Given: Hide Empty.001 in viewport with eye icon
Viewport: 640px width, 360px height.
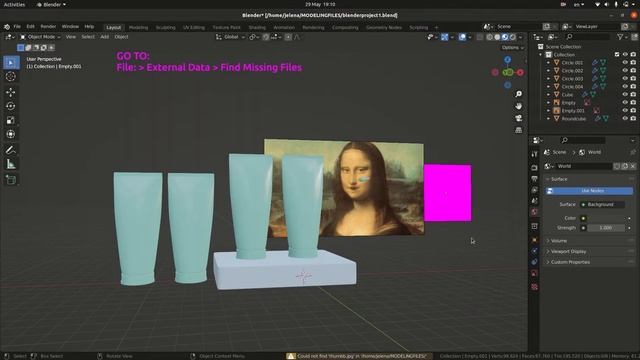Looking at the screenshot, I should pyautogui.click(x=625, y=111).
